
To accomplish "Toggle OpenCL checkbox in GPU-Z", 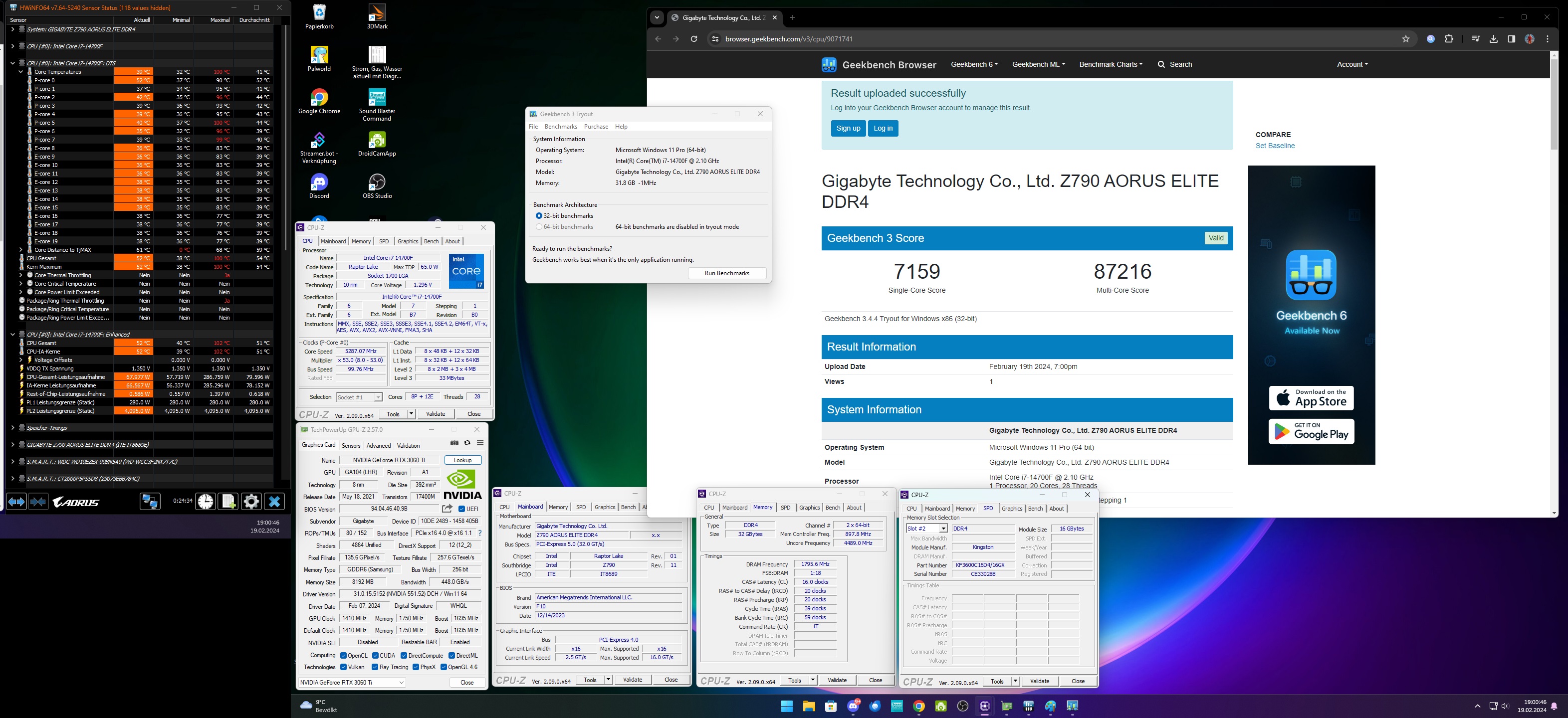I will [x=344, y=655].
